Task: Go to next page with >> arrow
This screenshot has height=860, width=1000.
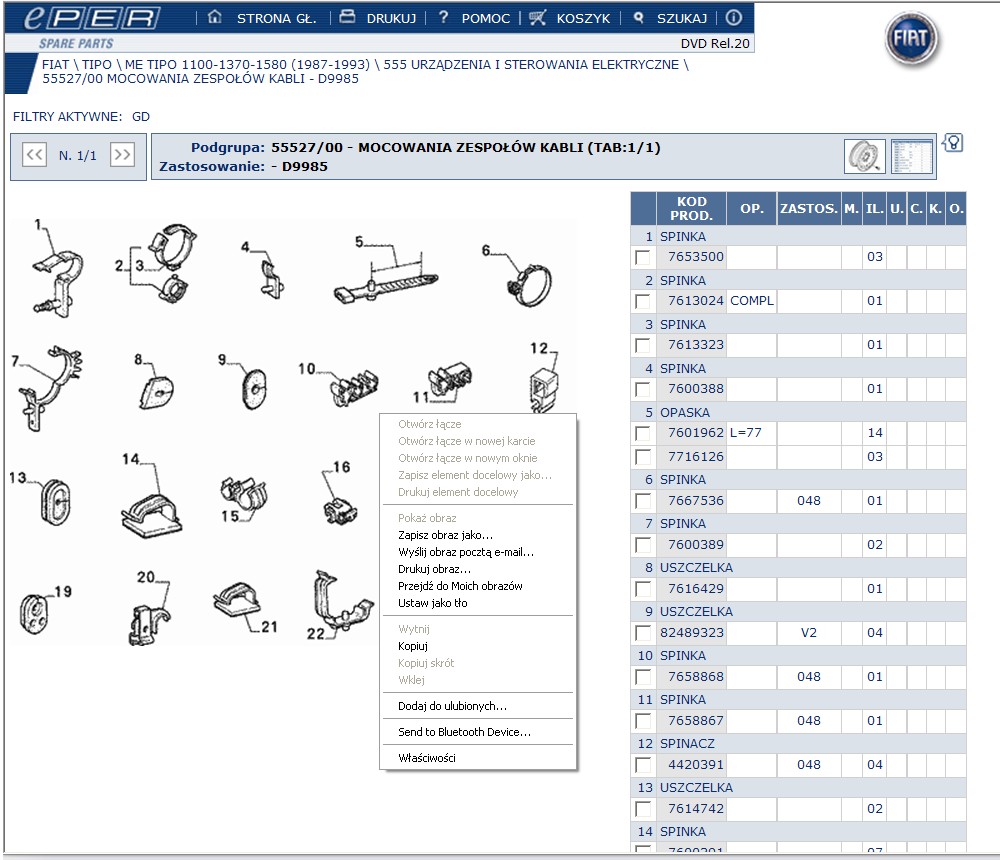Action: (x=122, y=154)
